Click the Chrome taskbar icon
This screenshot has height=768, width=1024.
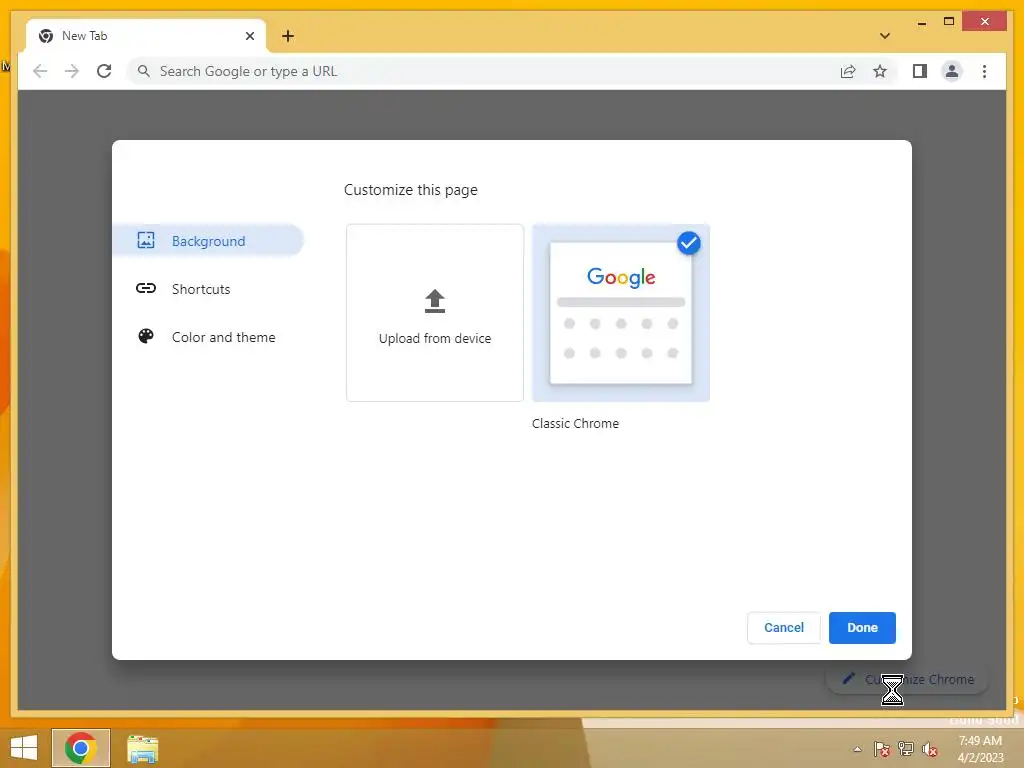click(81, 748)
